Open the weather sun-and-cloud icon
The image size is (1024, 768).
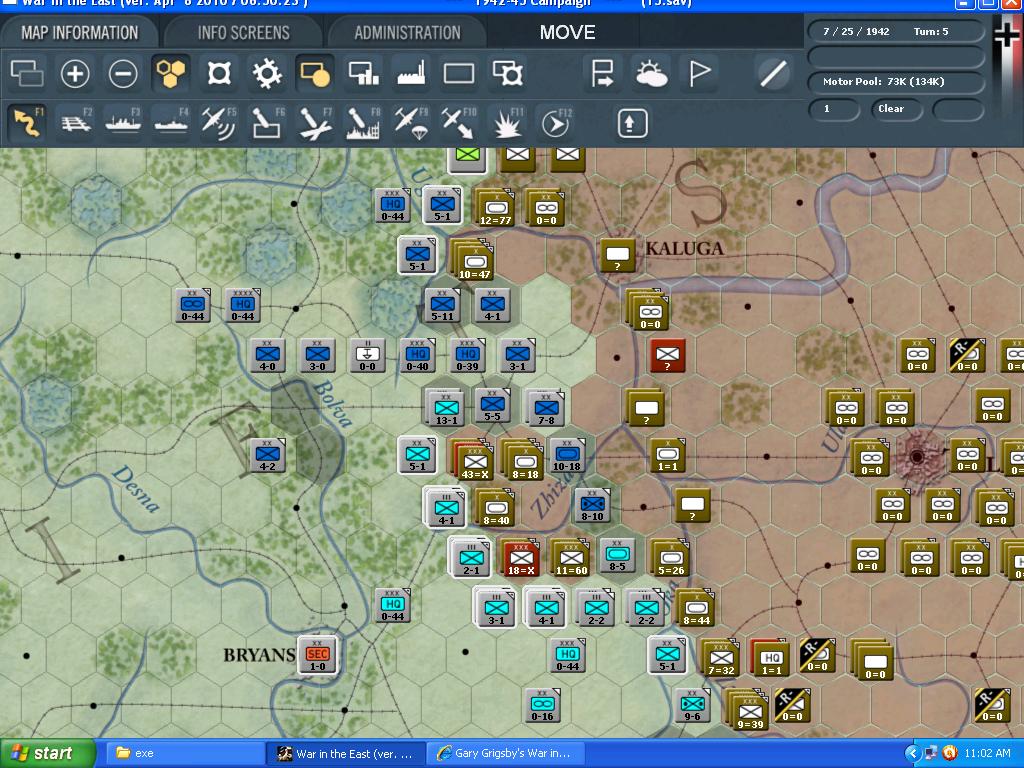tap(651, 73)
